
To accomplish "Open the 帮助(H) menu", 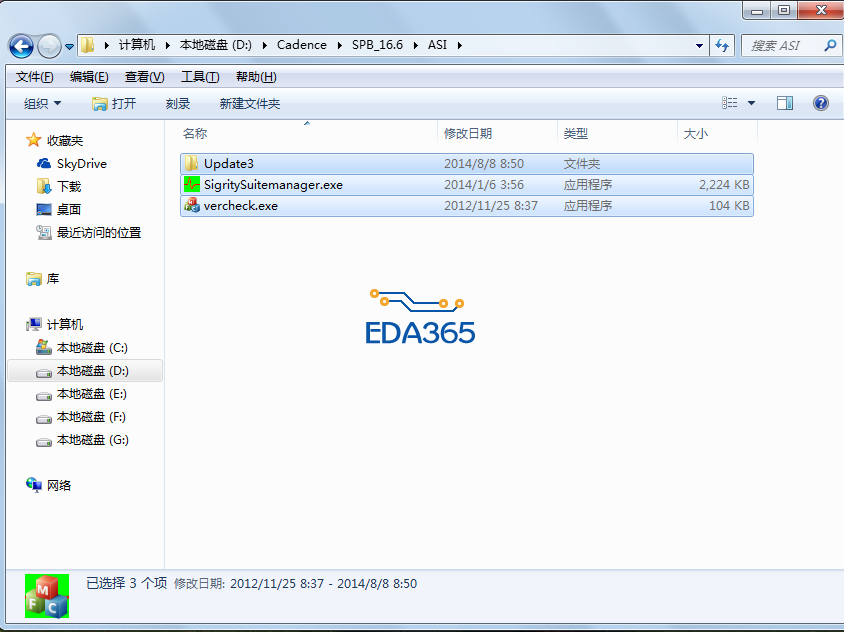I will [x=256, y=77].
